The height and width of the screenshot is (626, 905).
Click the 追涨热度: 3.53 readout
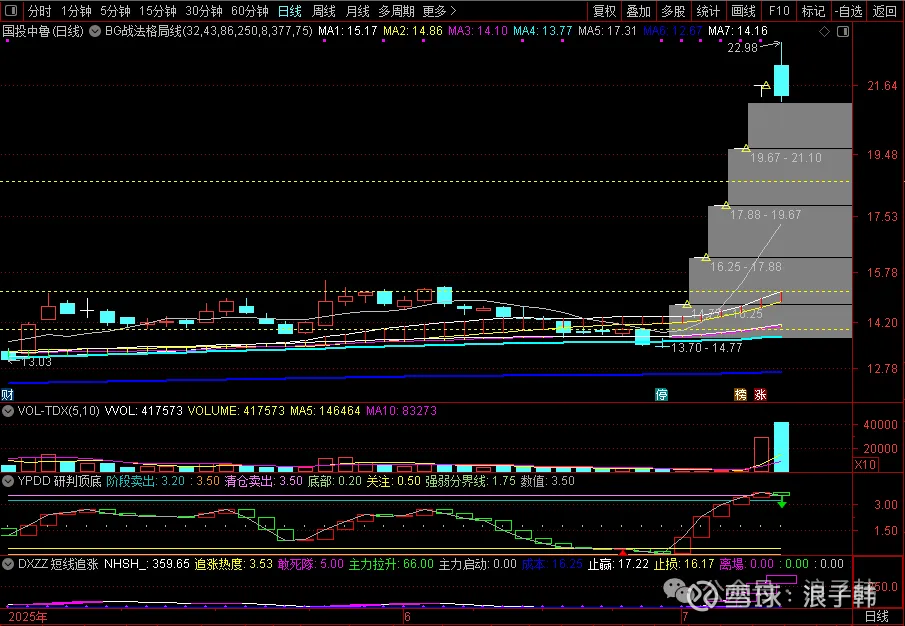point(233,564)
